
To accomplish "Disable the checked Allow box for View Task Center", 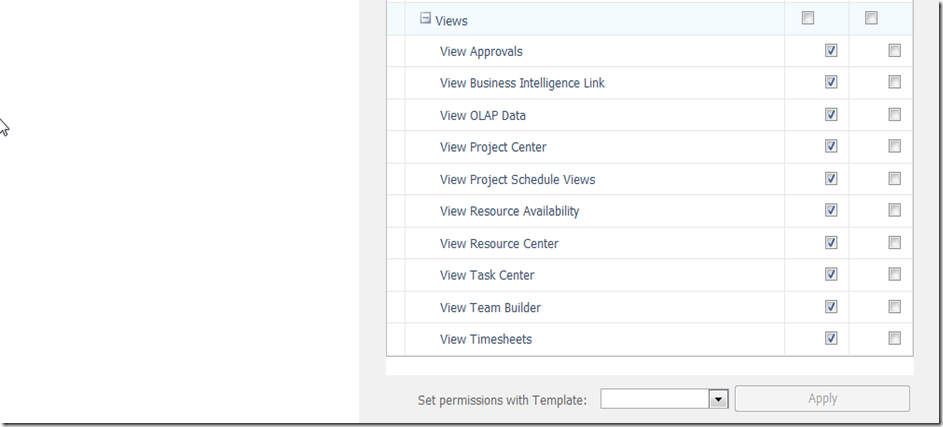I will 831,275.
